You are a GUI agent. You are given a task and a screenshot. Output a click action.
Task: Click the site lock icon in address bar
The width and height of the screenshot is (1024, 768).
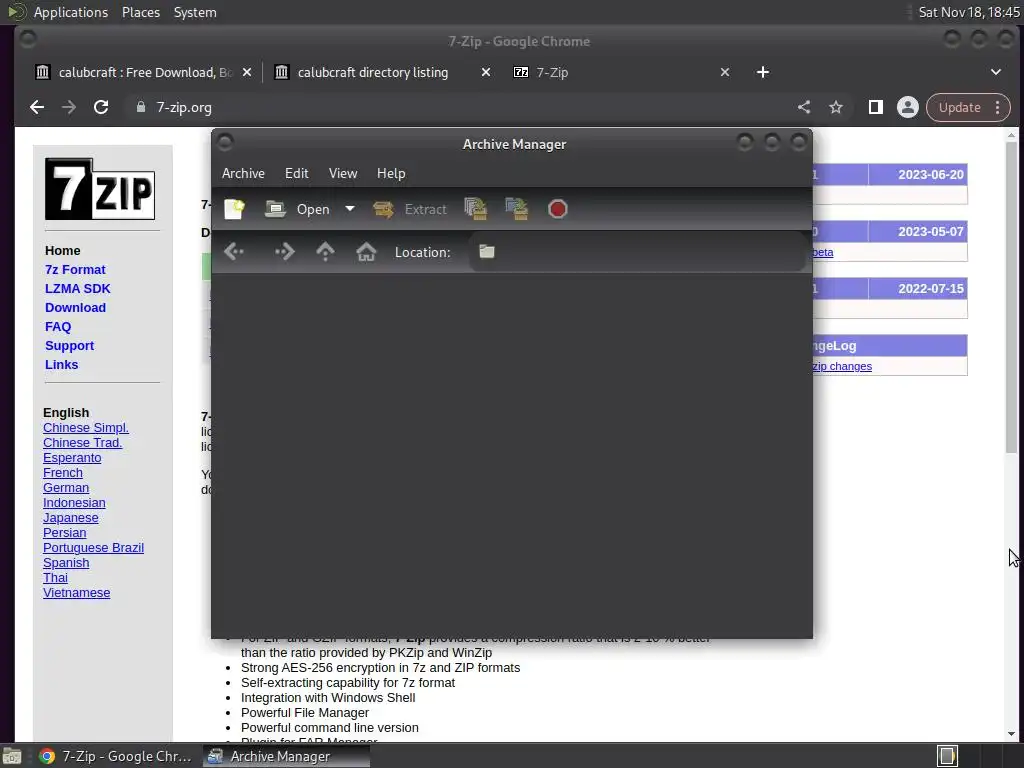[x=140, y=107]
